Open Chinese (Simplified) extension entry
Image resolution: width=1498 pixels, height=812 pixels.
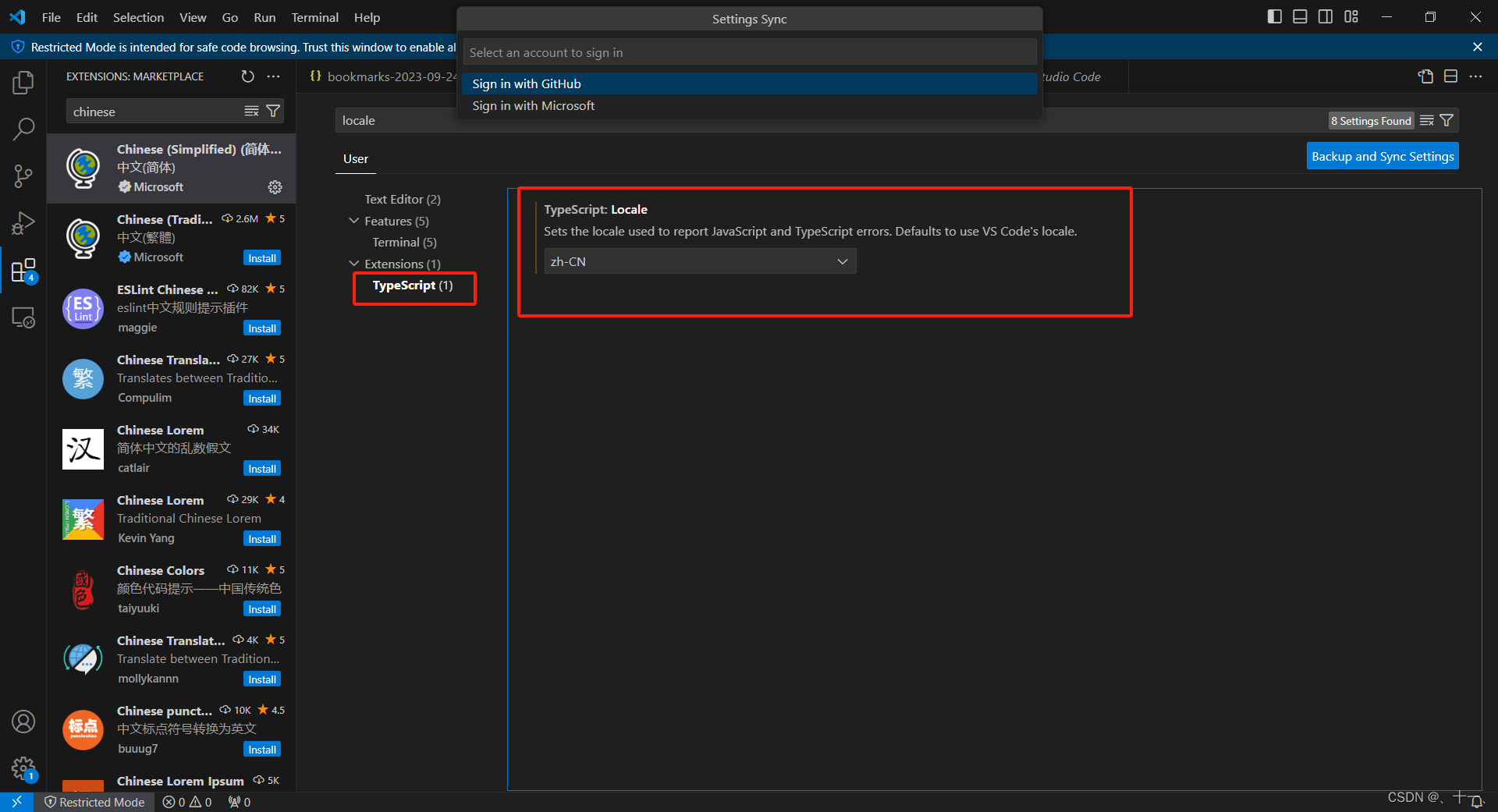[x=171, y=168]
